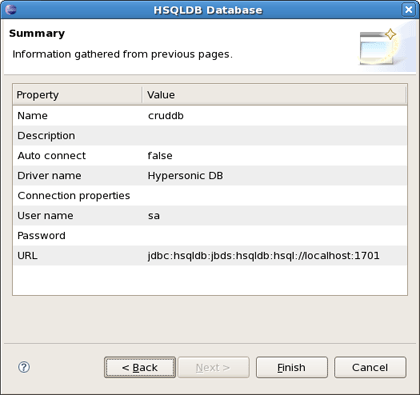420x395 pixels.
Task: Click the disabled Next button
Action: [213, 367]
